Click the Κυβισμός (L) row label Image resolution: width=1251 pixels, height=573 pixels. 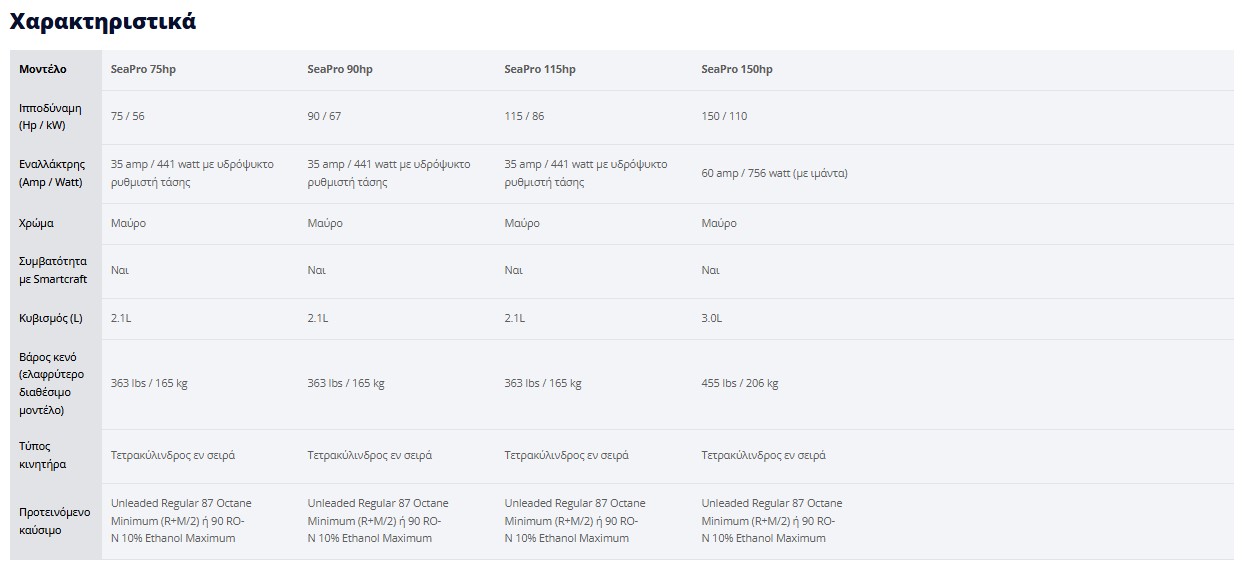51,318
